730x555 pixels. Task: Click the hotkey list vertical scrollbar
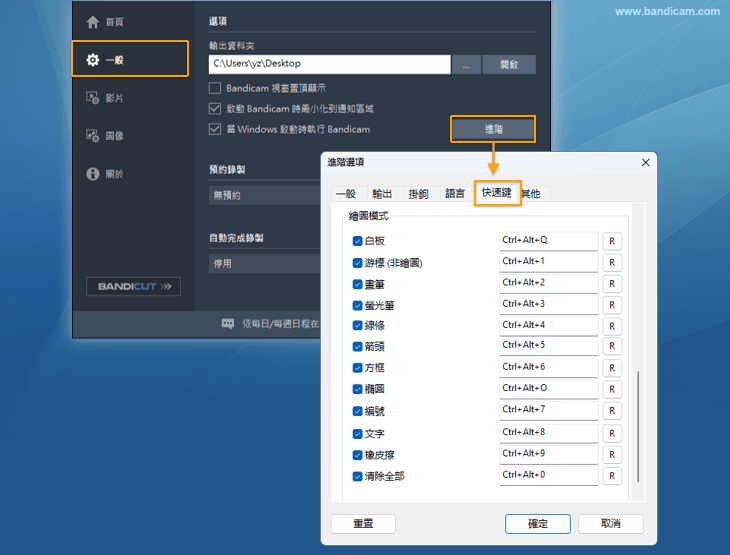[x=639, y=420]
